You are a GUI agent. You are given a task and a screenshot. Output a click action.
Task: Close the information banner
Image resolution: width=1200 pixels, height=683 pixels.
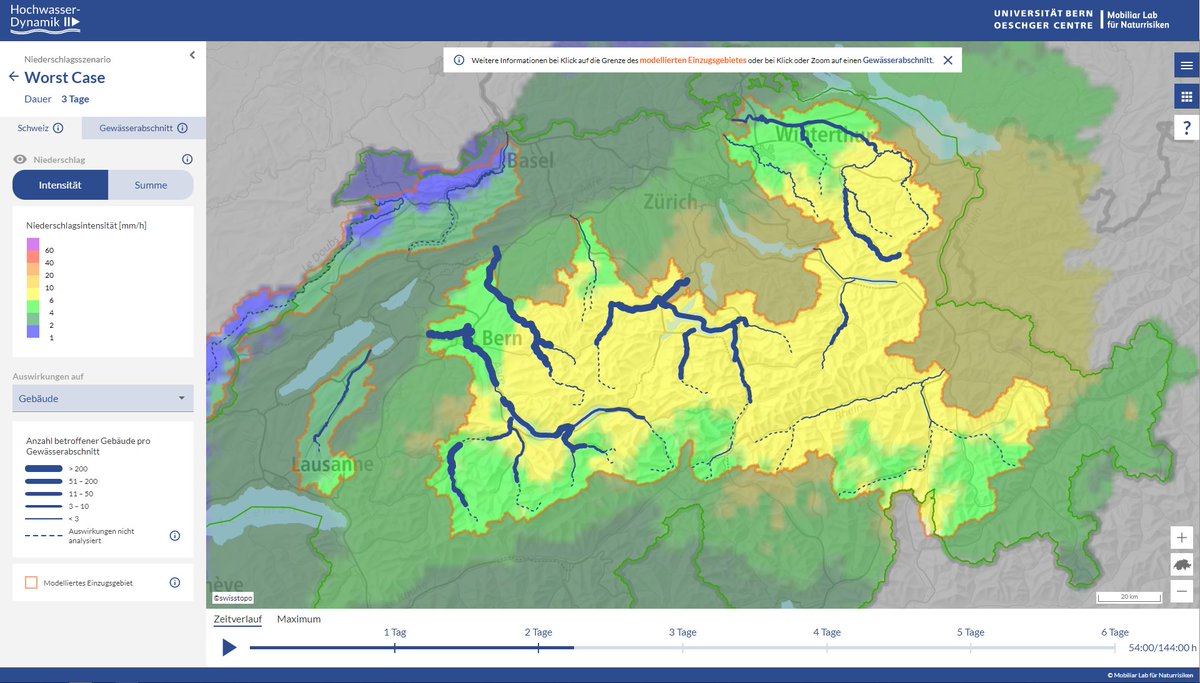947,60
